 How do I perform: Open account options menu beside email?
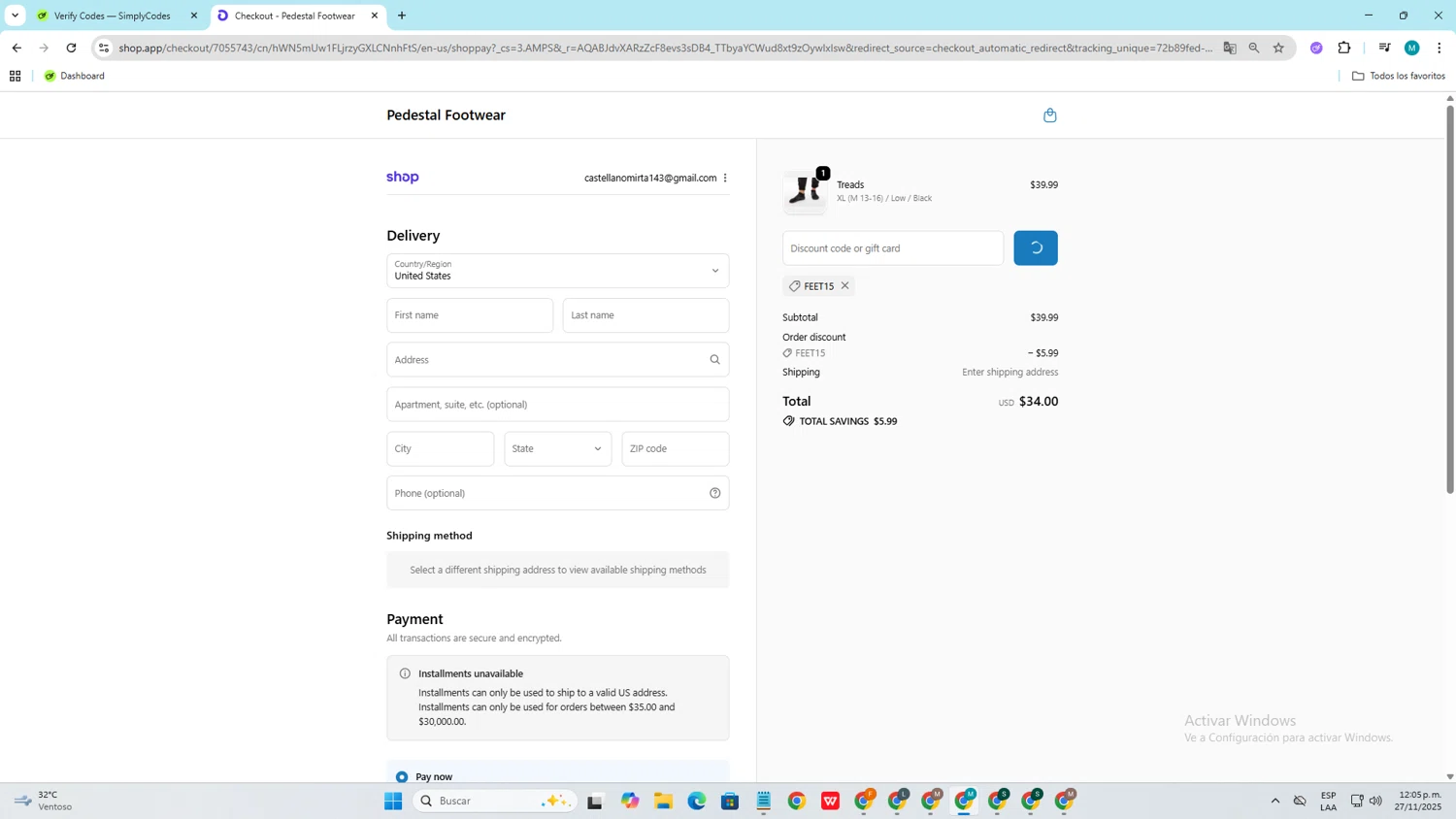725,178
